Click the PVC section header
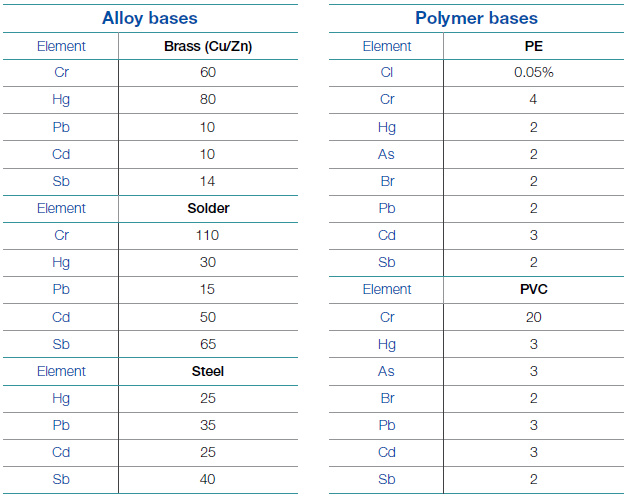635x498 pixels. click(x=533, y=289)
